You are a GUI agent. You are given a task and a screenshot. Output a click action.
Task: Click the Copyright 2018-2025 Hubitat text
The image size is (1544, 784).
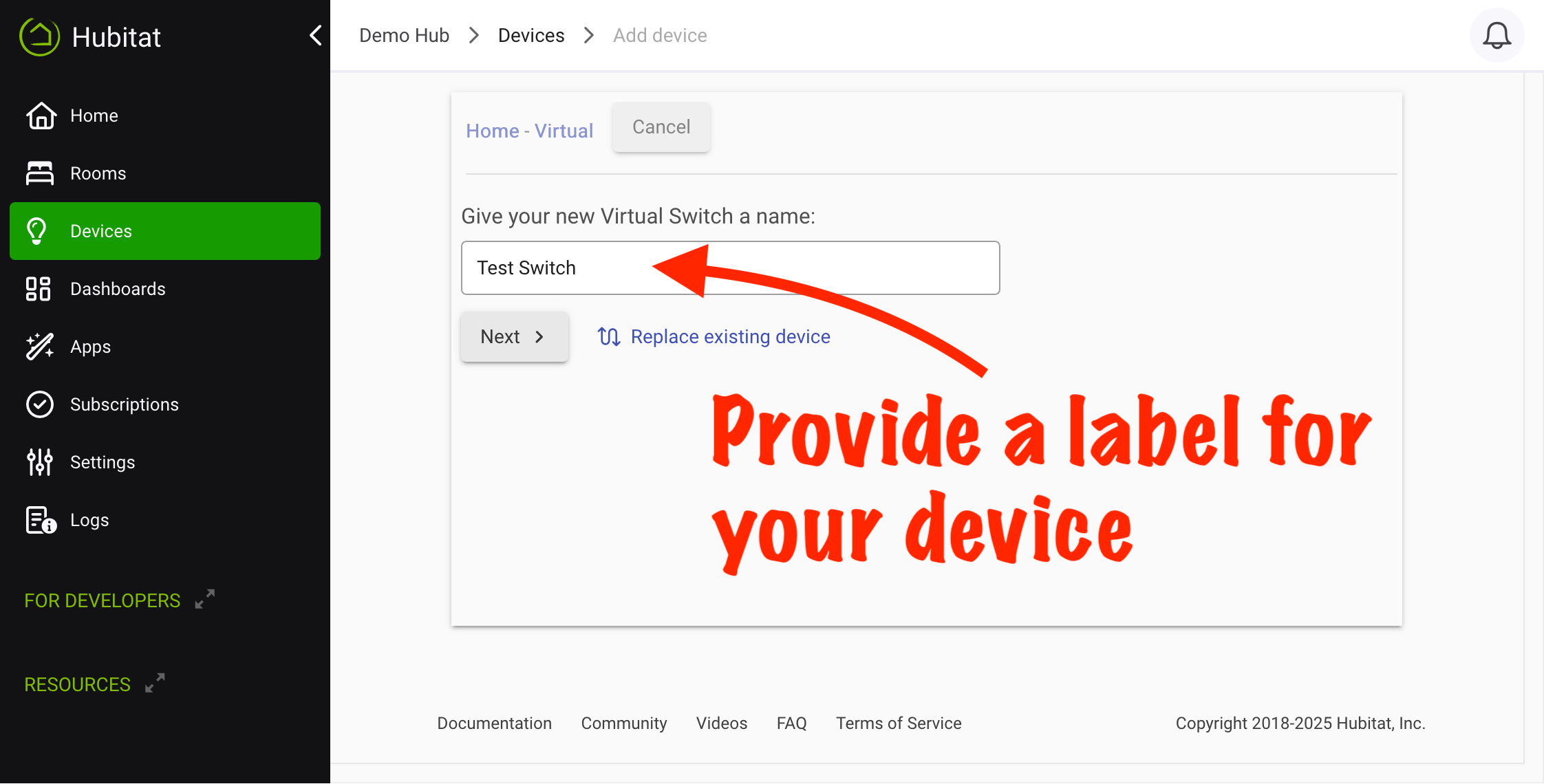pyautogui.click(x=1300, y=723)
